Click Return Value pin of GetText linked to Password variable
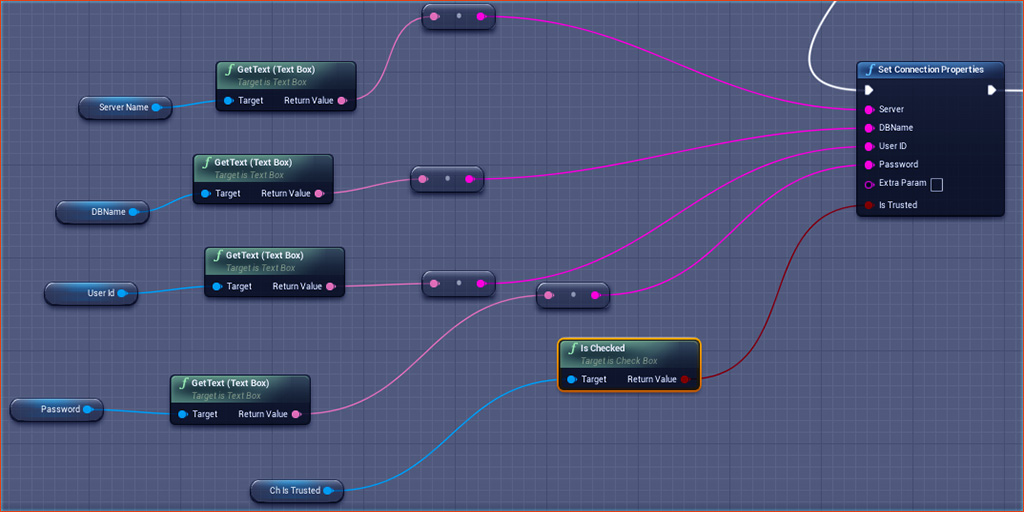The width and height of the screenshot is (1024, 512). tap(296, 414)
